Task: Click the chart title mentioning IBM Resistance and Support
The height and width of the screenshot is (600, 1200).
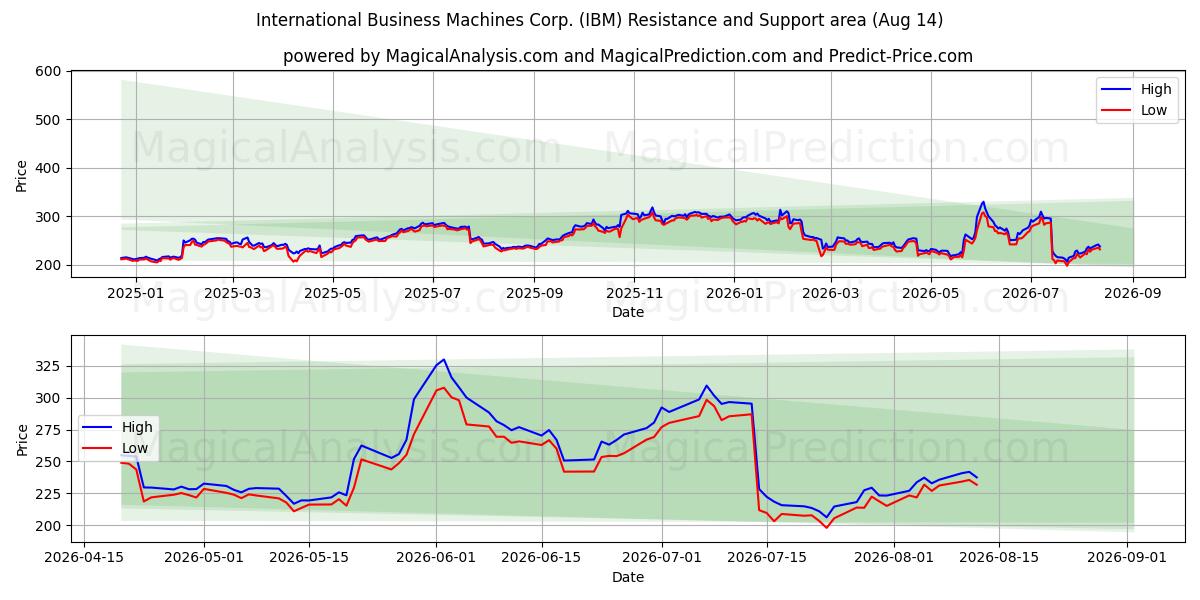Action: click(599, 20)
